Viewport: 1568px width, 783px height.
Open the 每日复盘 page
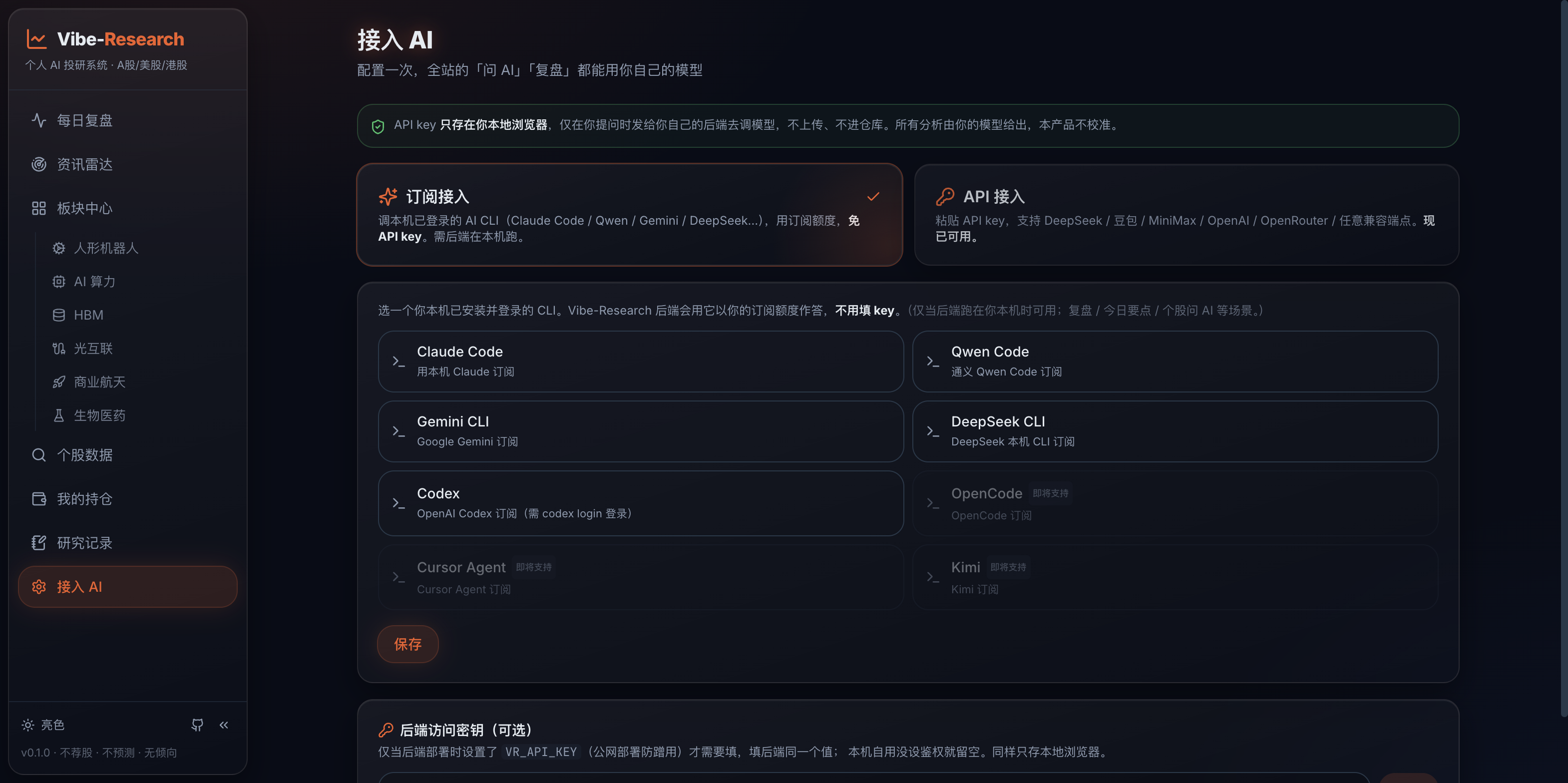(127, 120)
